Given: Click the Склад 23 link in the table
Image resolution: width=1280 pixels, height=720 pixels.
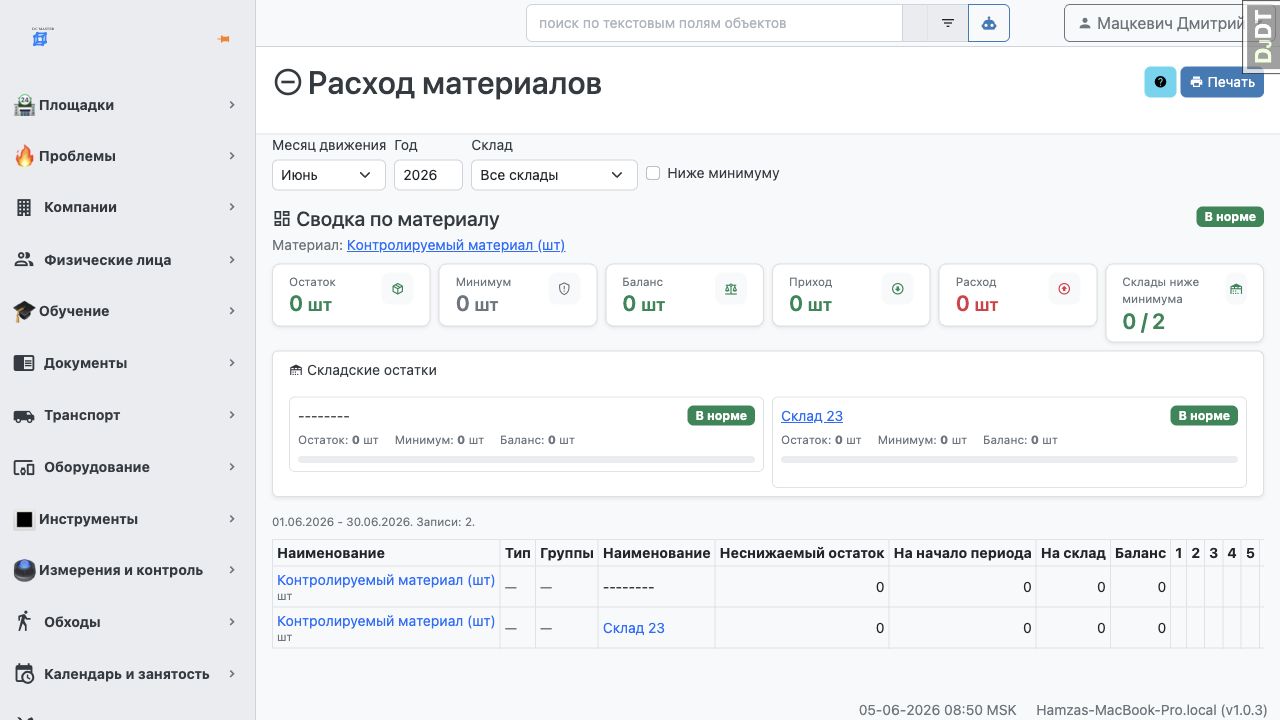Looking at the screenshot, I should coord(634,628).
